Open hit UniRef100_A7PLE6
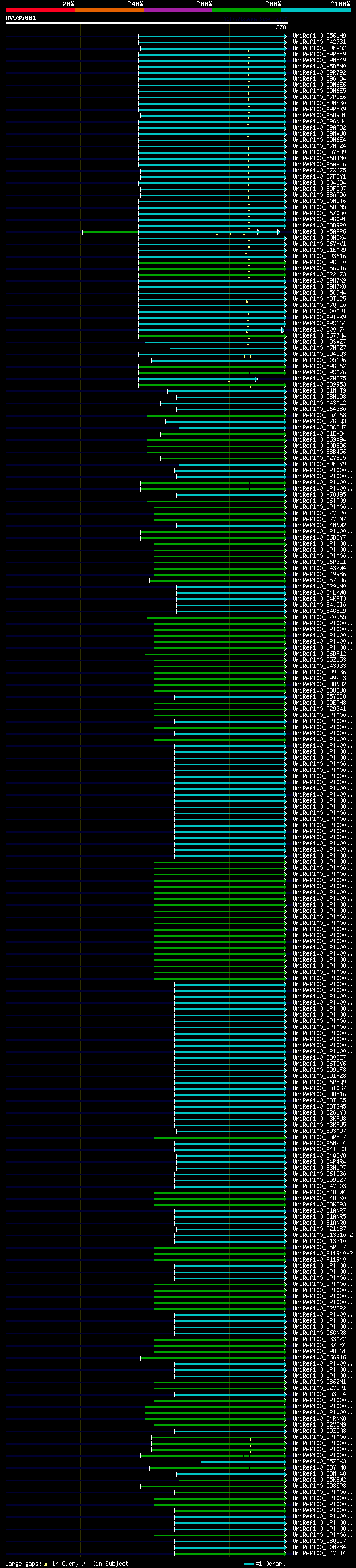 pyautogui.click(x=319, y=97)
